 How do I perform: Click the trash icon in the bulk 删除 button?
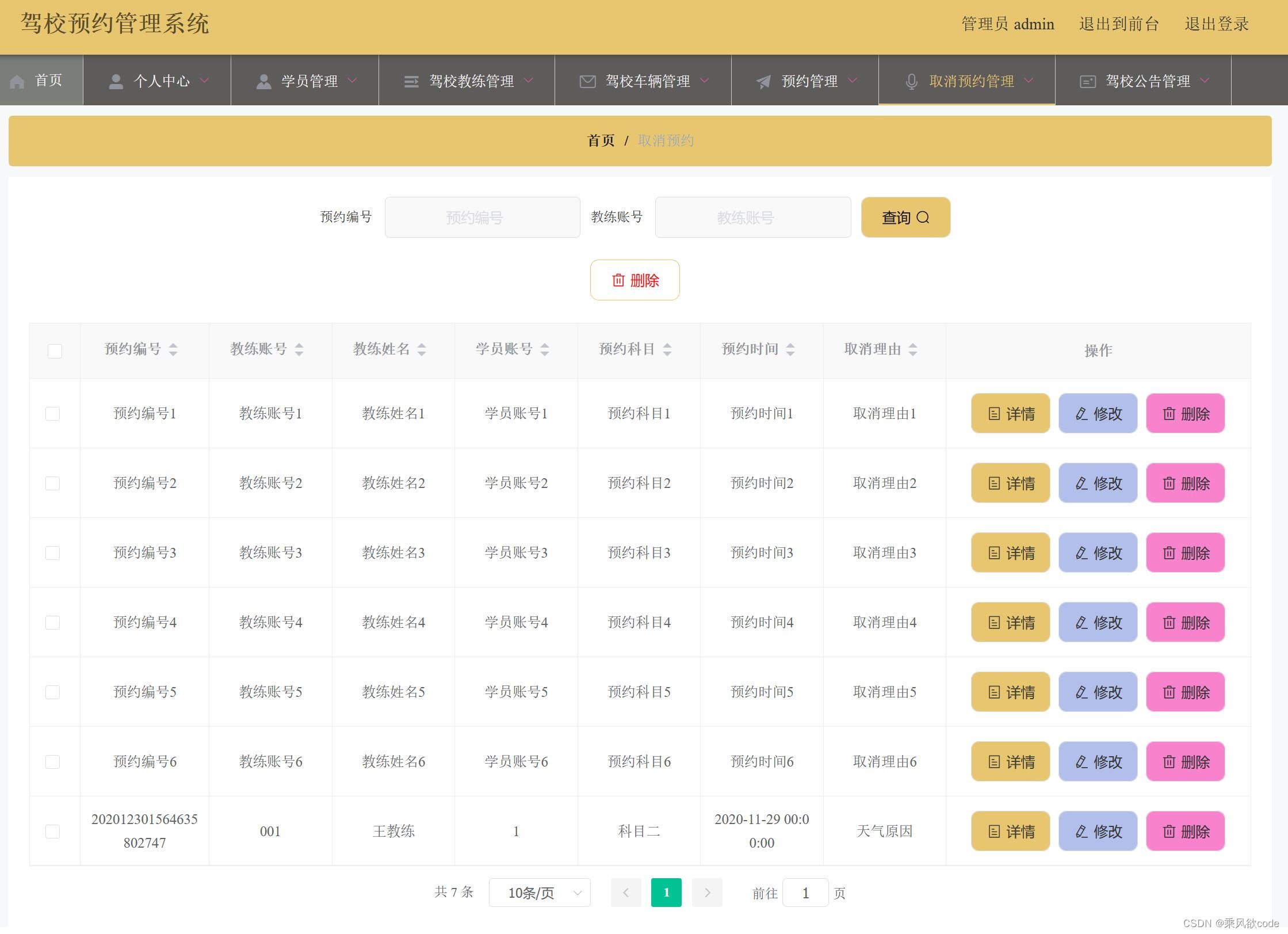[618, 280]
